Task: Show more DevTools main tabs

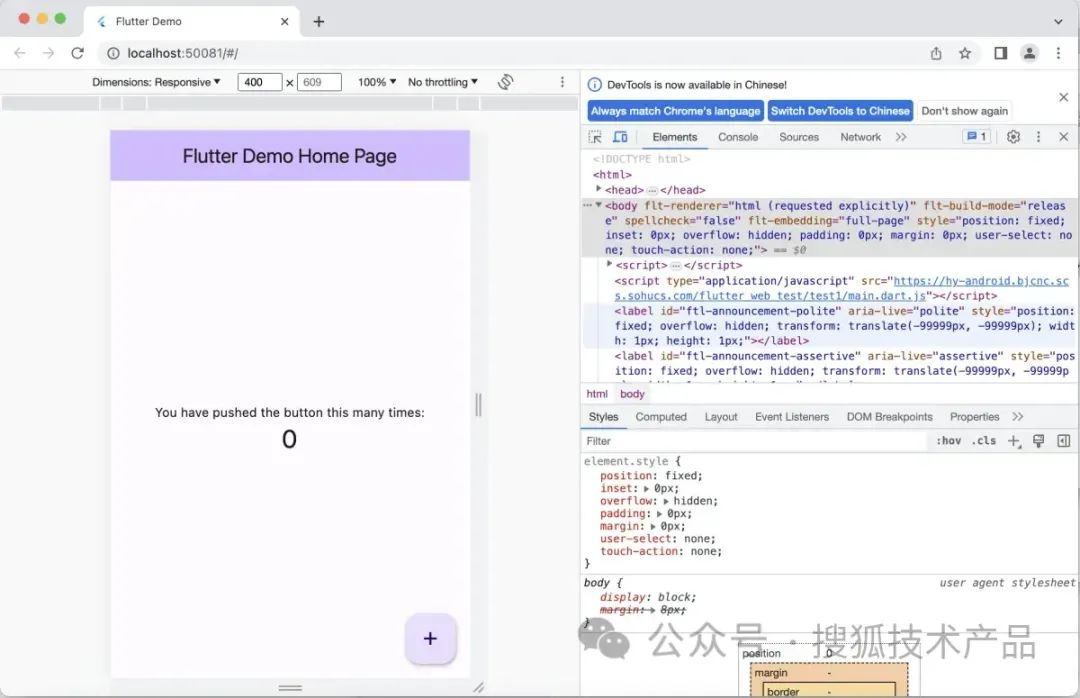Action: (901, 137)
